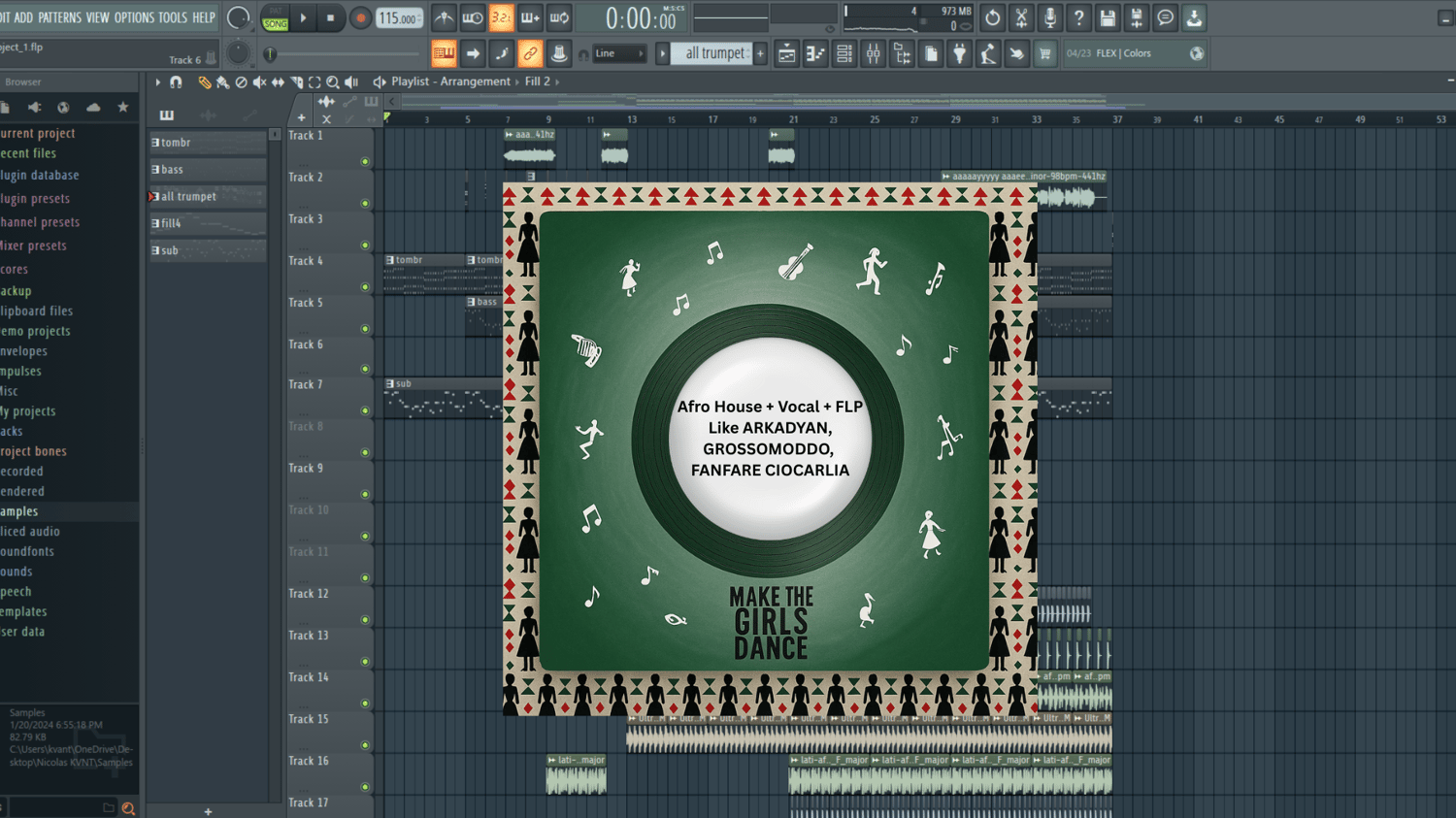The width and height of the screenshot is (1456, 818).
Task: Expand the Plugin database browser folder
Action: point(39,176)
